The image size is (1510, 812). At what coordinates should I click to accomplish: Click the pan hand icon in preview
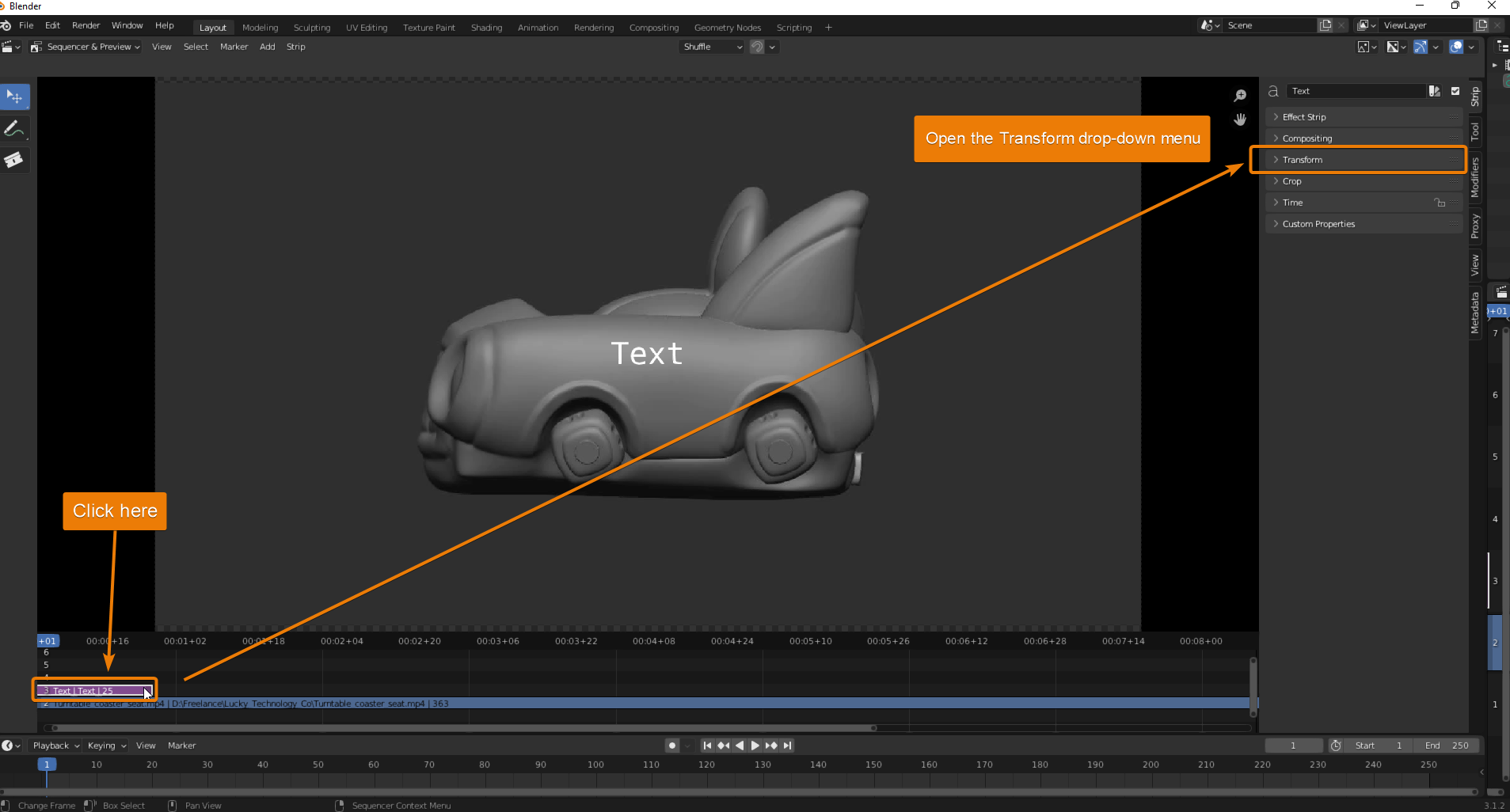1240,120
